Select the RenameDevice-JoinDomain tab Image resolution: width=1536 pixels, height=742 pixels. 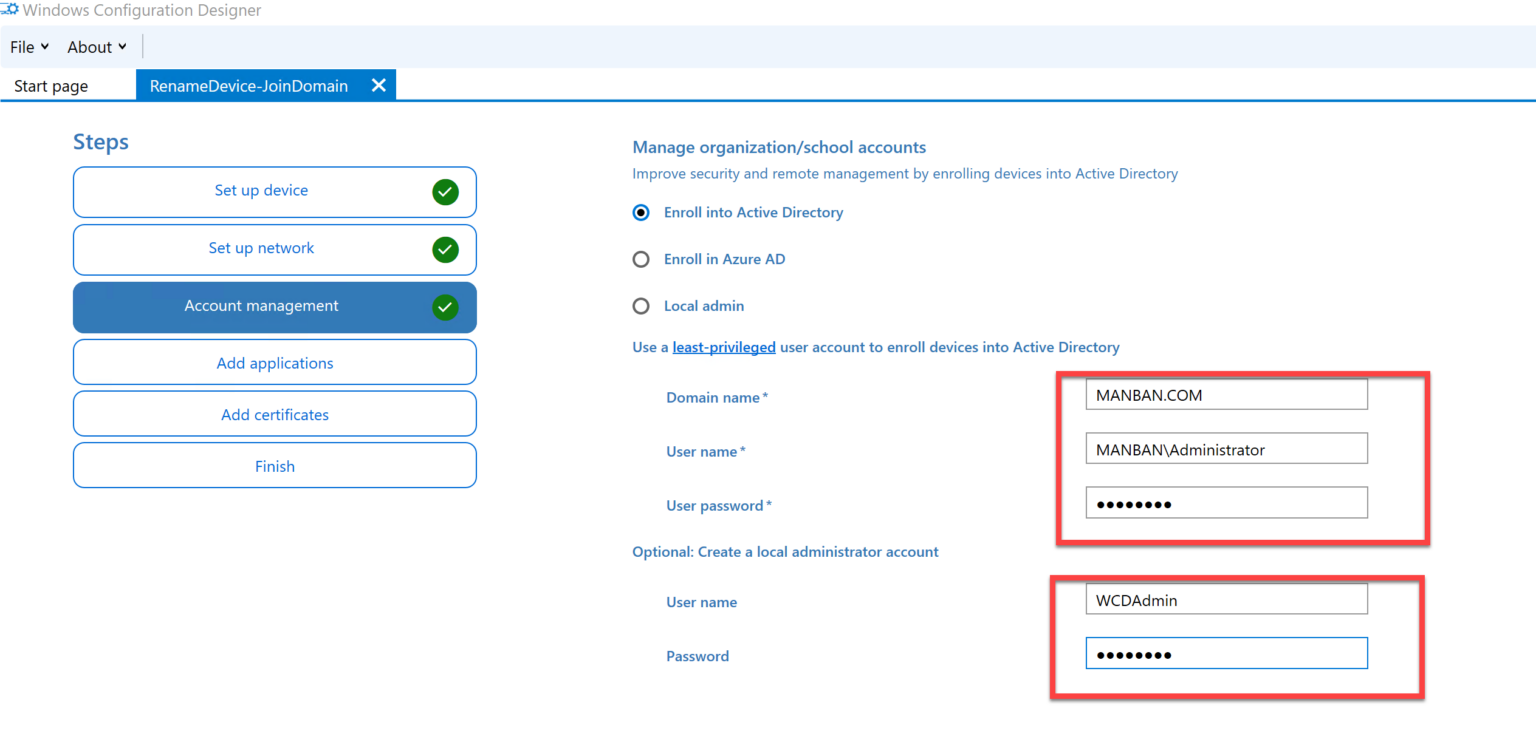(248, 85)
